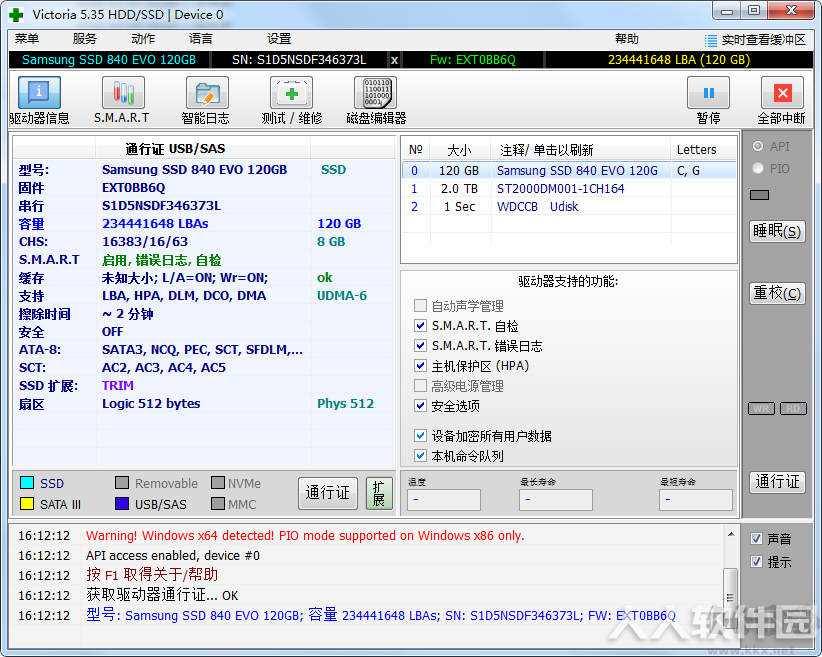Click the purple TRIM value
The width and height of the screenshot is (822, 657).
[x=117, y=386]
